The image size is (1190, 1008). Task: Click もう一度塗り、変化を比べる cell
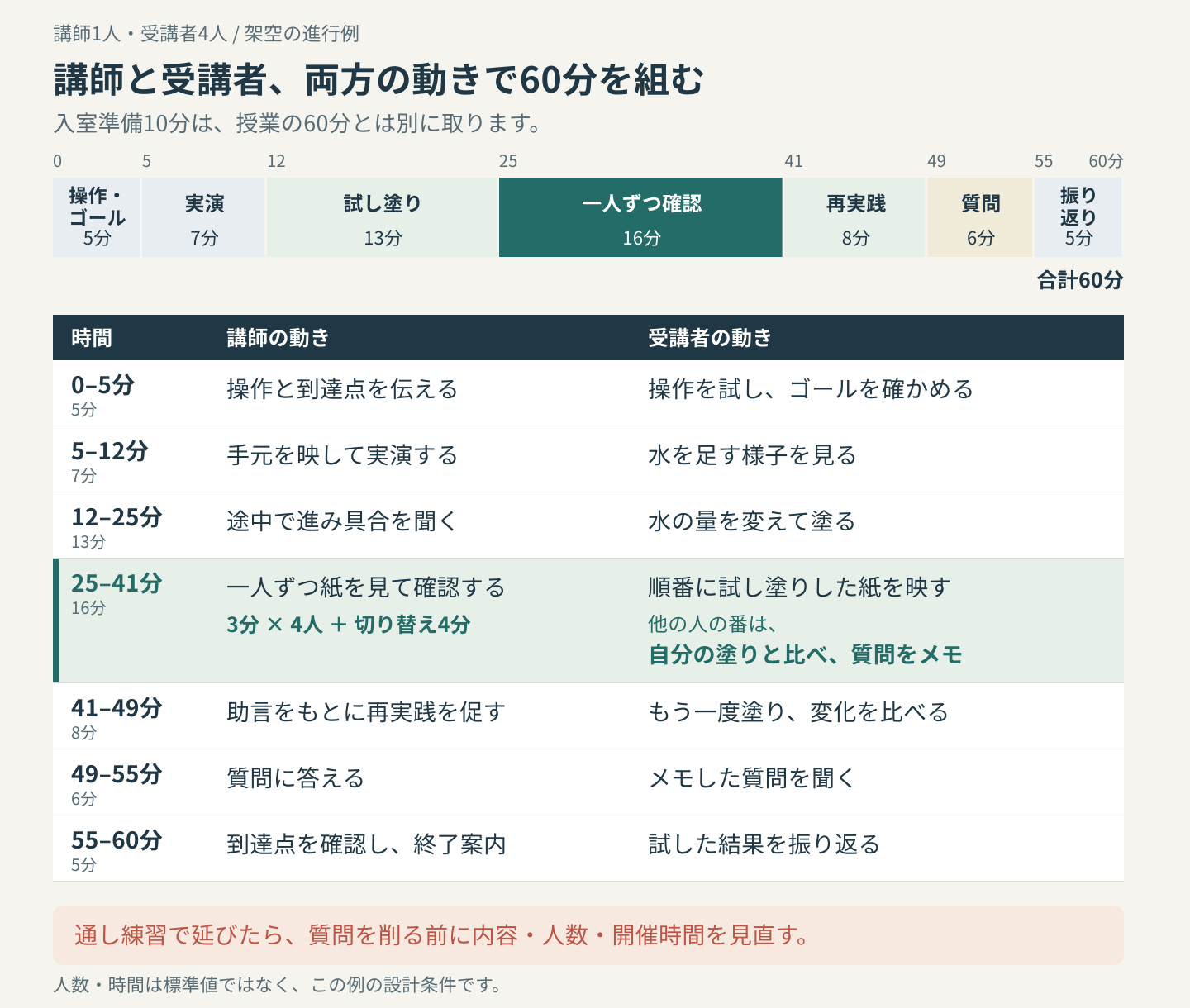pos(798,712)
